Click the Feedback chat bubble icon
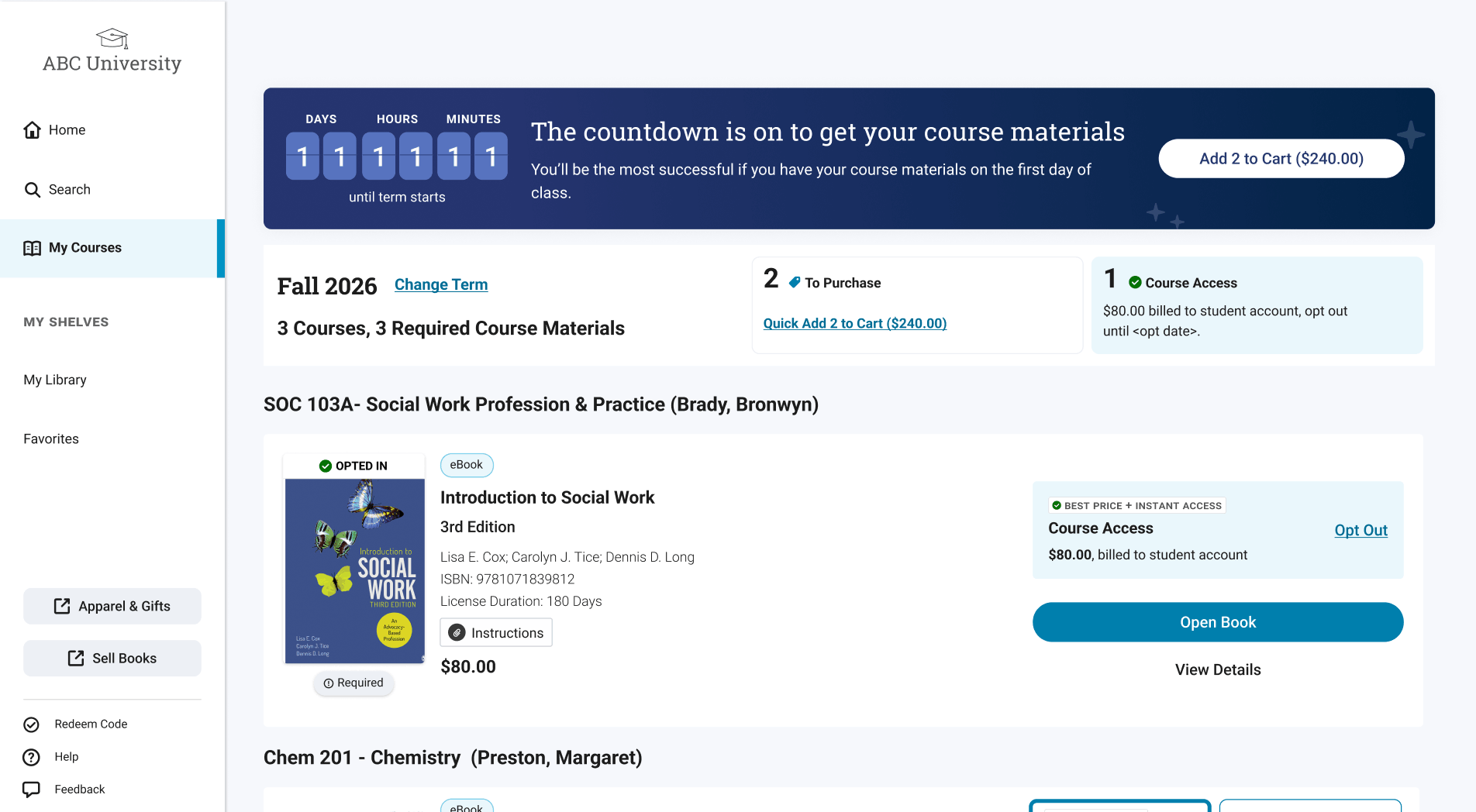The width and height of the screenshot is (1476, 812). [x=31, y=789]
